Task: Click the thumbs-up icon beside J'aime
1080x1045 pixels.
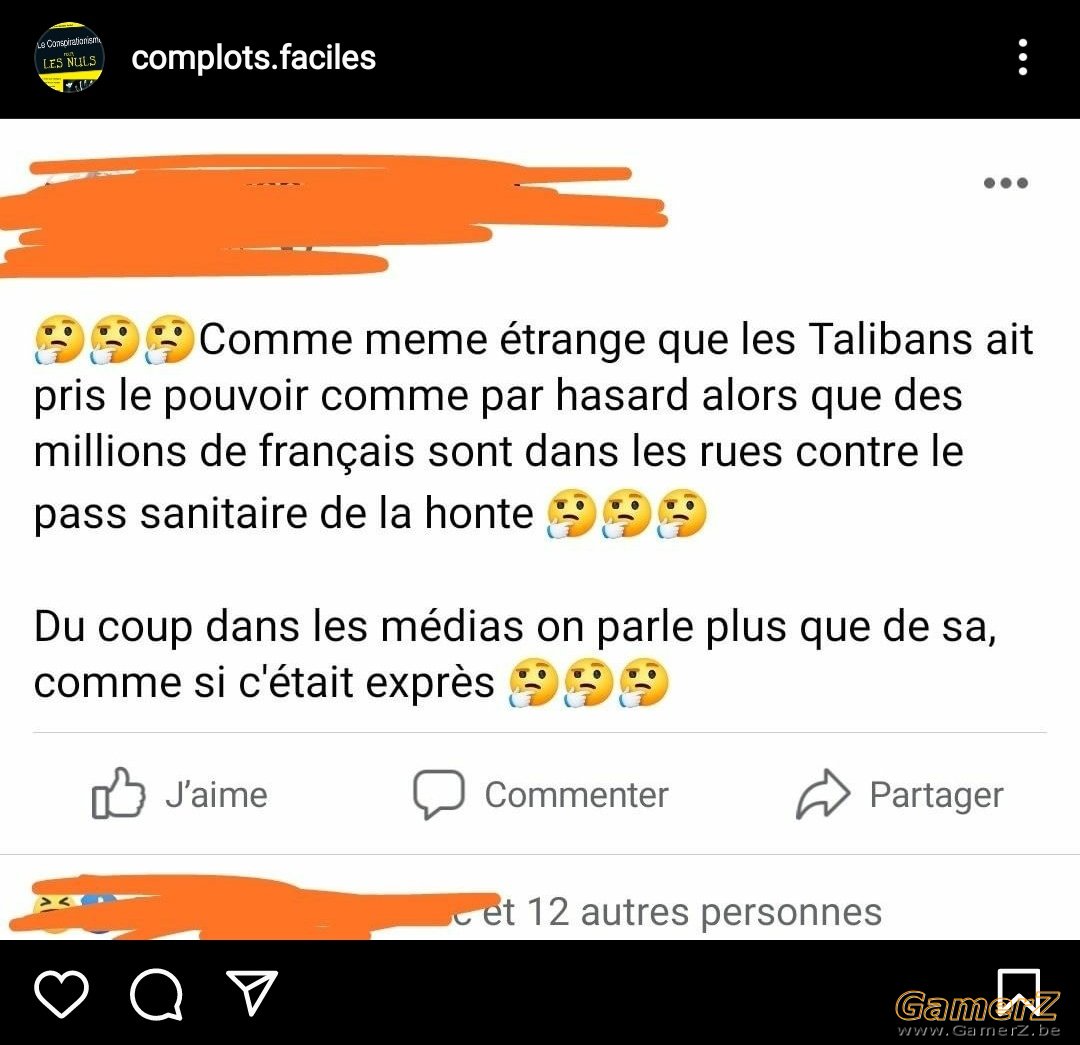Action: [118, 794]
